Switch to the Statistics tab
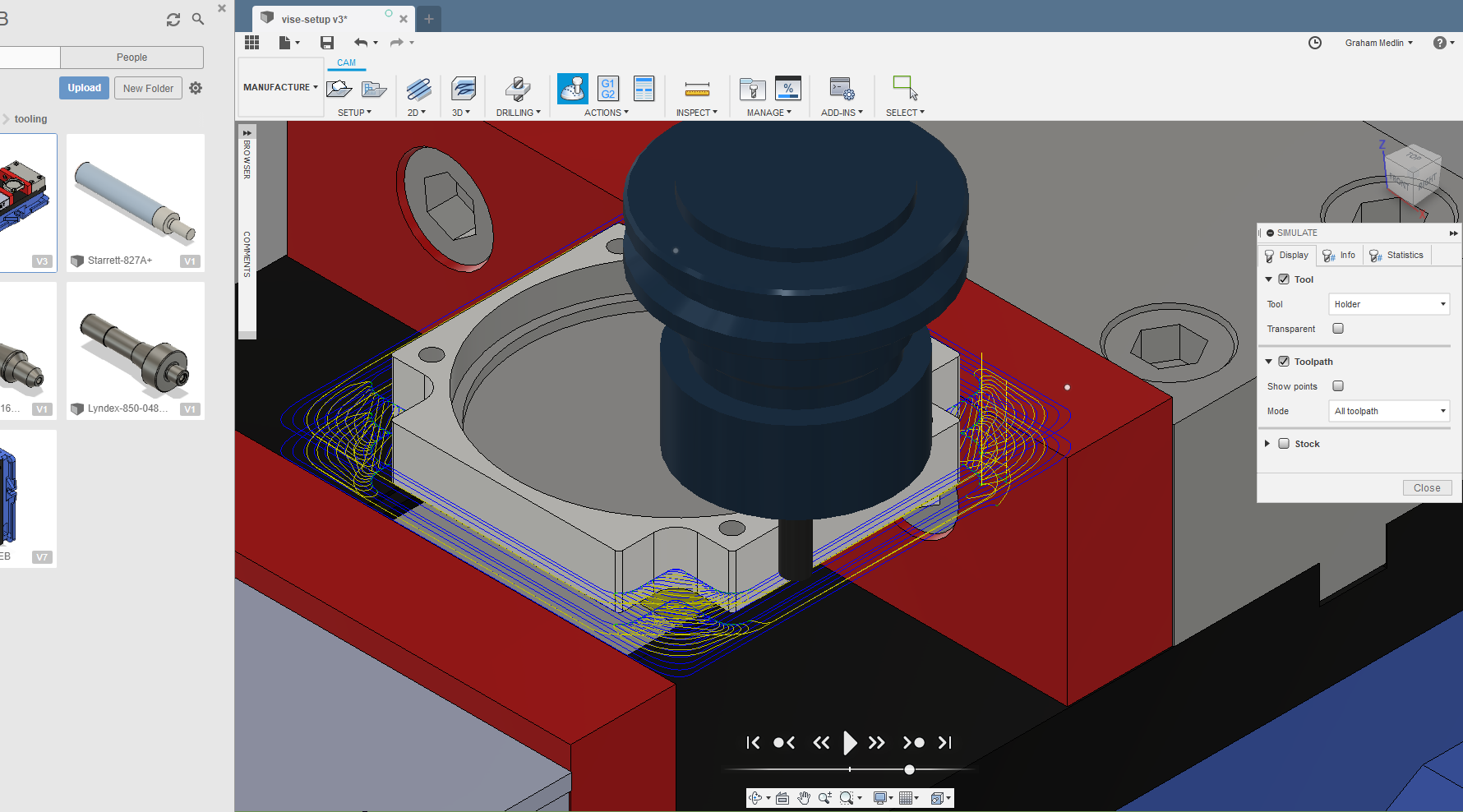Image resolution: width=1463 pixels, height=812 pixels. 1397,256
